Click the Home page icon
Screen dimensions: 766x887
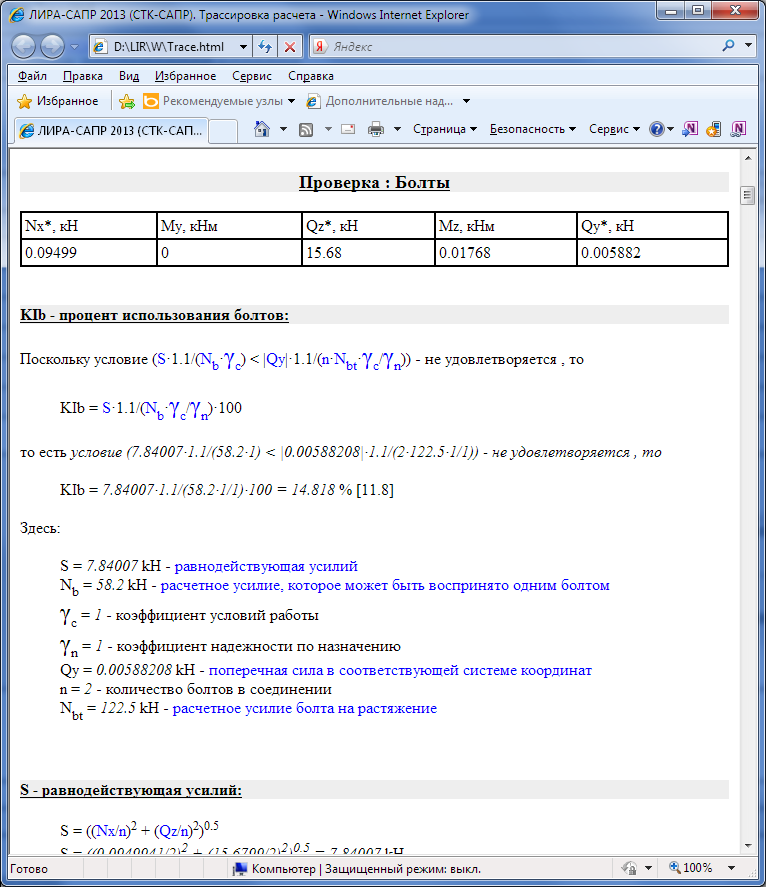point(262,129)
